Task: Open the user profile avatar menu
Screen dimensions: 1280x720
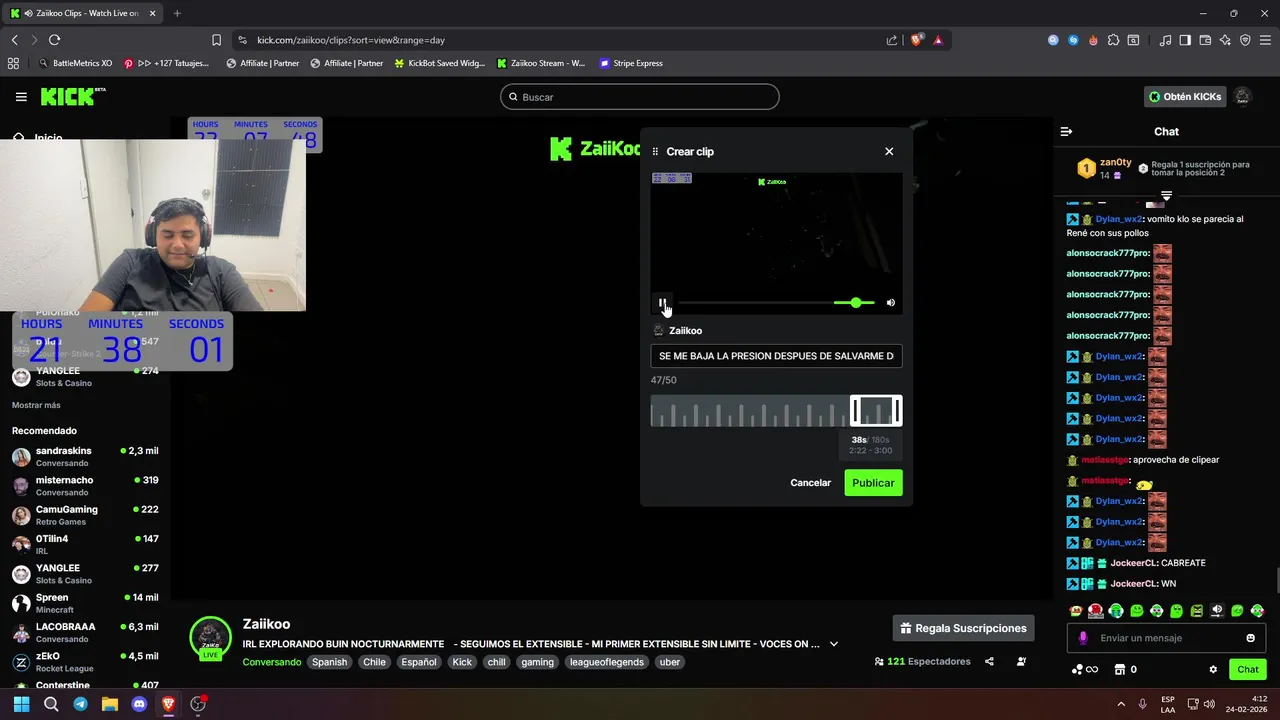Action: coord(1243,97)
